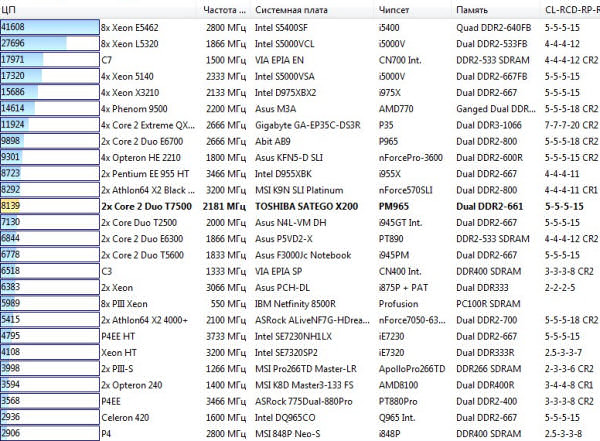This screenshot has height=441, width=600.
Task: Click the Abit AB9 motherboard cell
Action: tap(272, 141)
